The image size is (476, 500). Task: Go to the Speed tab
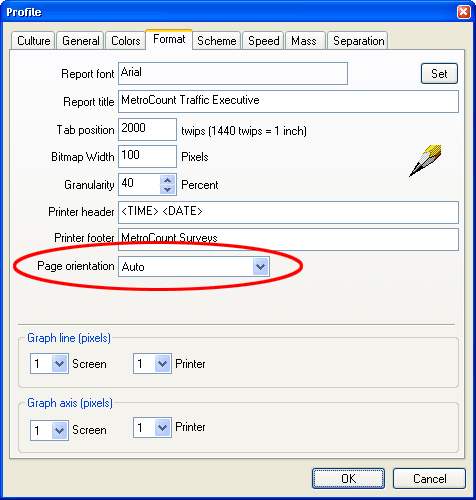pyautogui.click(x=263, y=41)
